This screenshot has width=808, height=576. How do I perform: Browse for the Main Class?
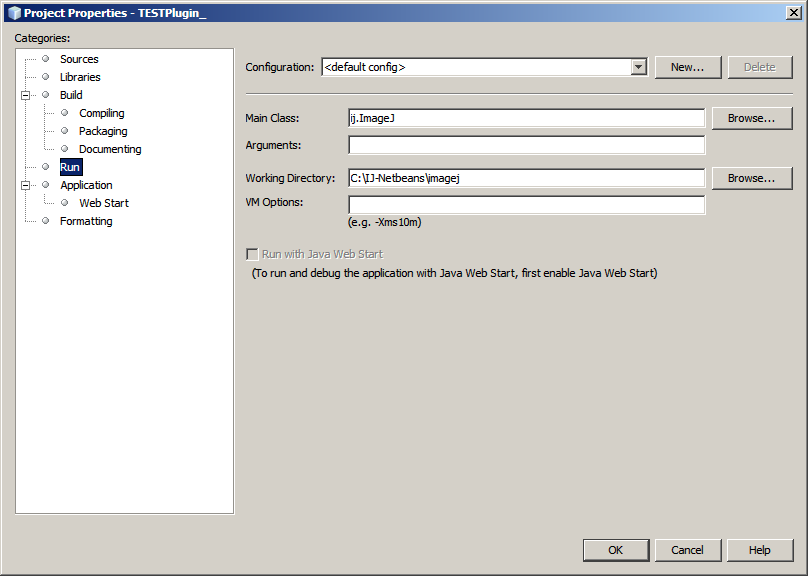(751, 118)
